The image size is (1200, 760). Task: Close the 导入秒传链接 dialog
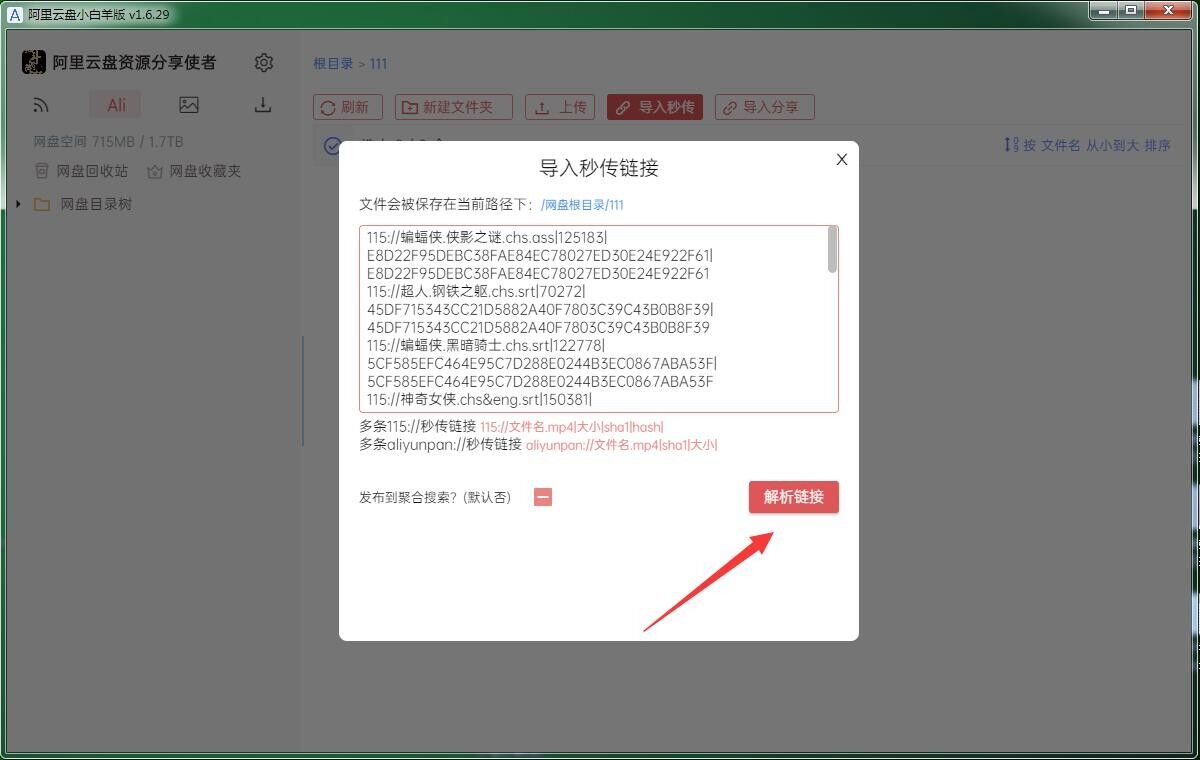(842, 159)
